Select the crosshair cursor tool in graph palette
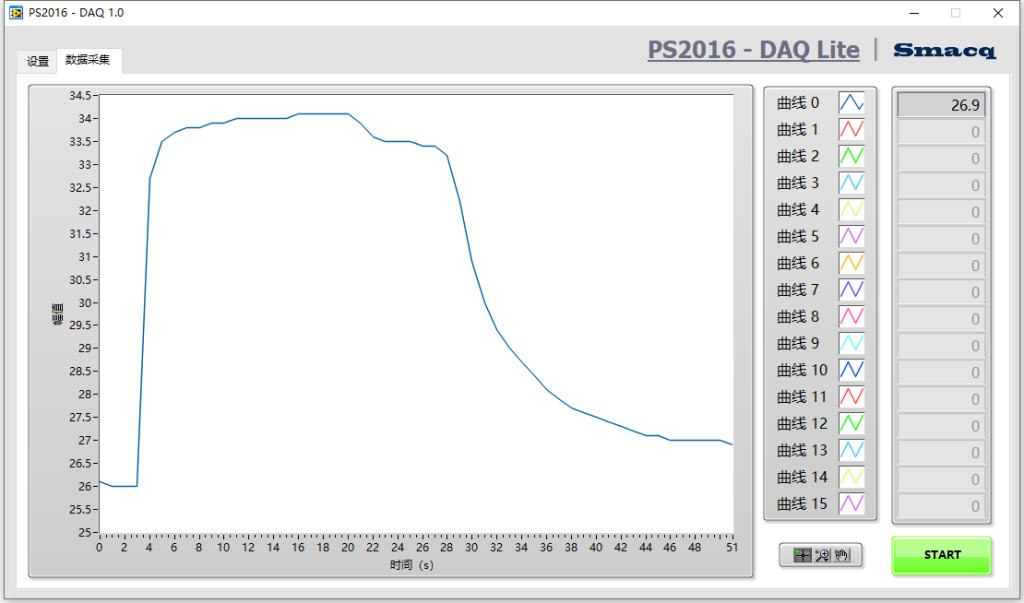This screenshot has width=1024, height=603. (802, 555)
